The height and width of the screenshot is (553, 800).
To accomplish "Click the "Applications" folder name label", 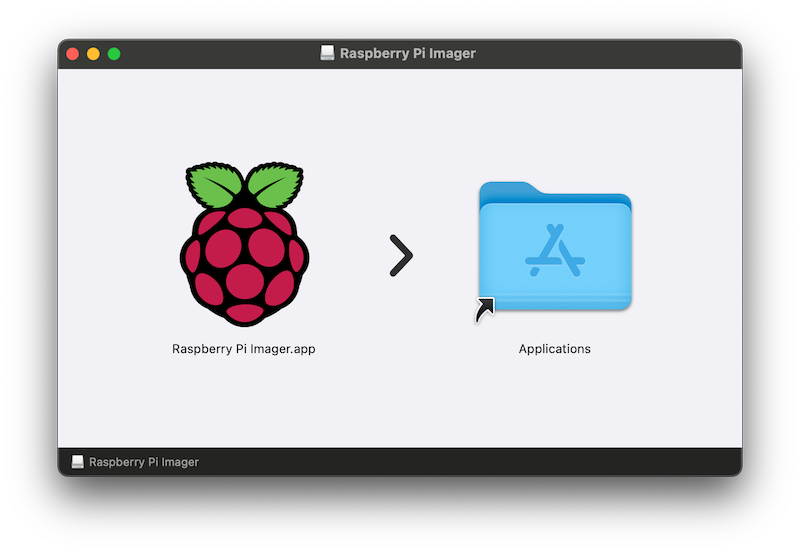I will [555, 349].
